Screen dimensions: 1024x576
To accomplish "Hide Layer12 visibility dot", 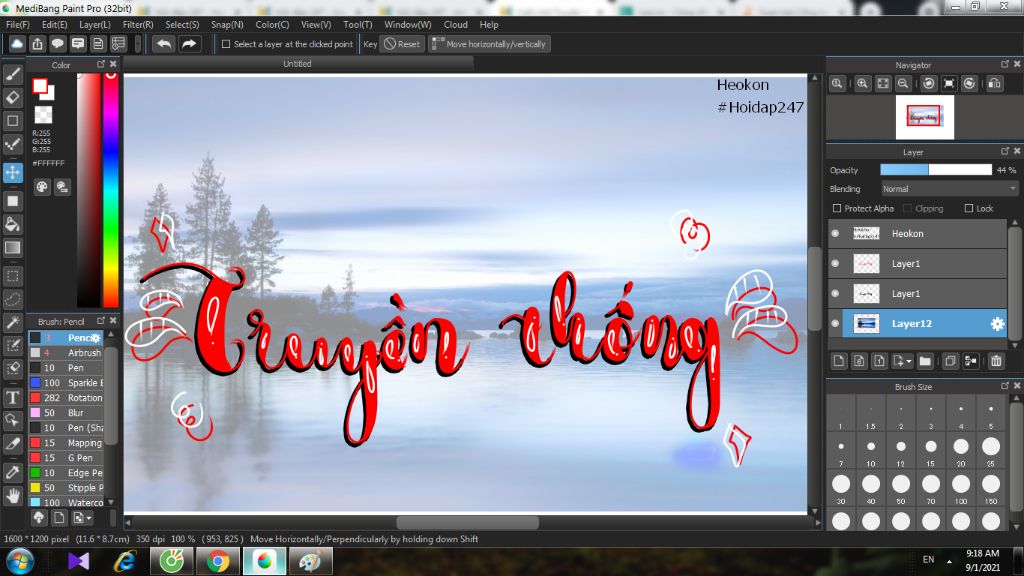I will [x=835, y=323].
